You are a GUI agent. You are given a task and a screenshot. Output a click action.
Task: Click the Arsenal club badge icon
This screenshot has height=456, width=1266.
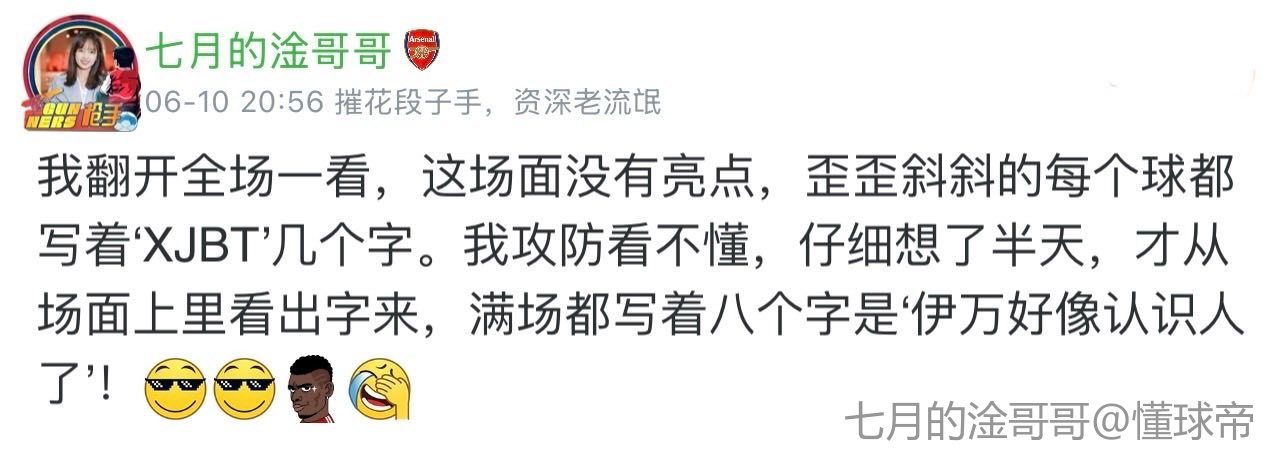pyautogui.click(x=421, y=50)
